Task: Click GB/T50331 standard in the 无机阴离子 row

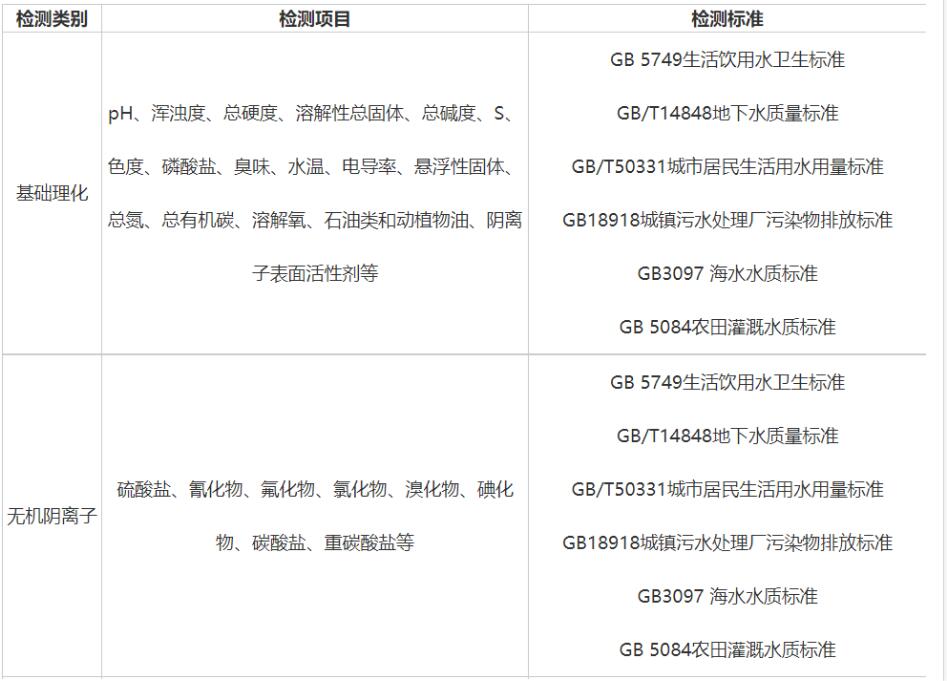Action: (x=727, y=490)
